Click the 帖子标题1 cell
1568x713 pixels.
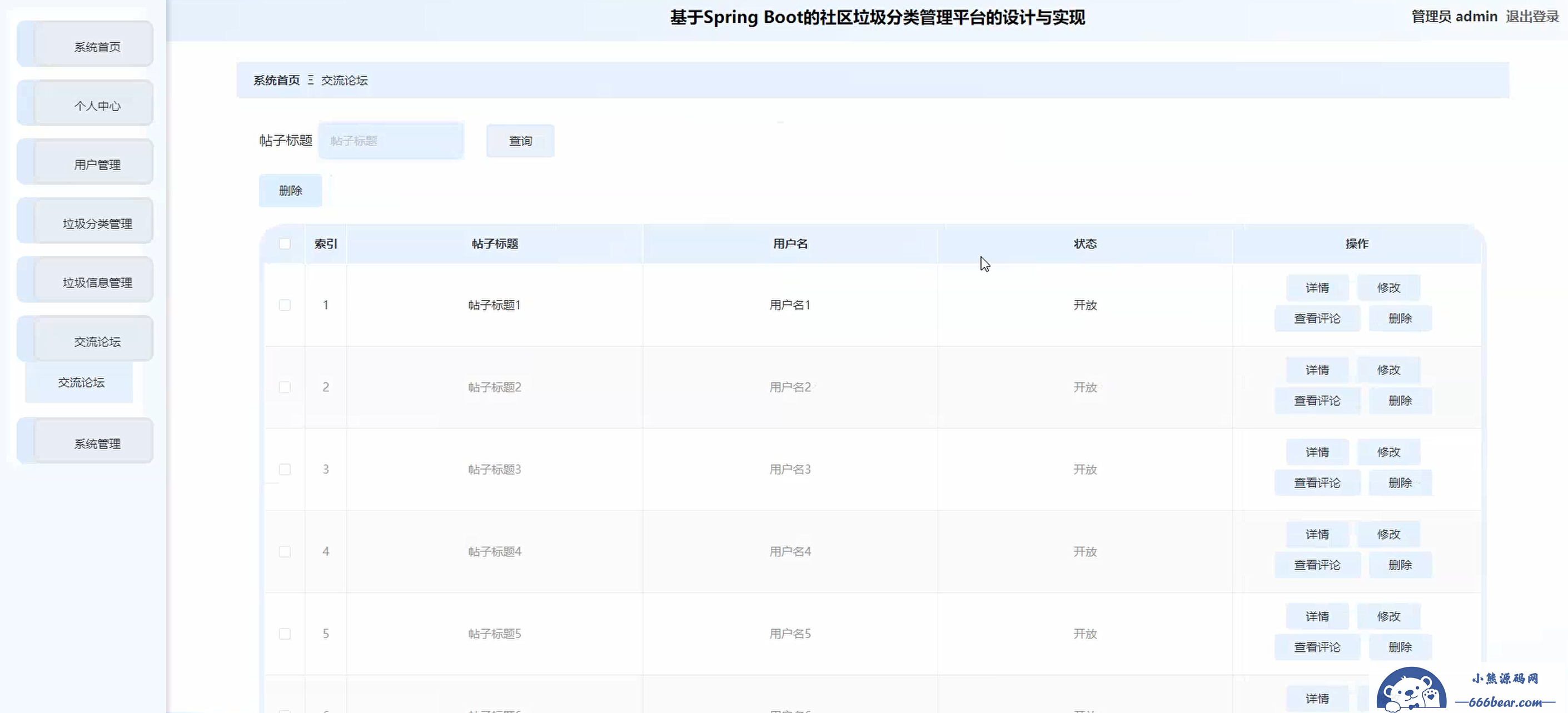click(x=495, y=306)
